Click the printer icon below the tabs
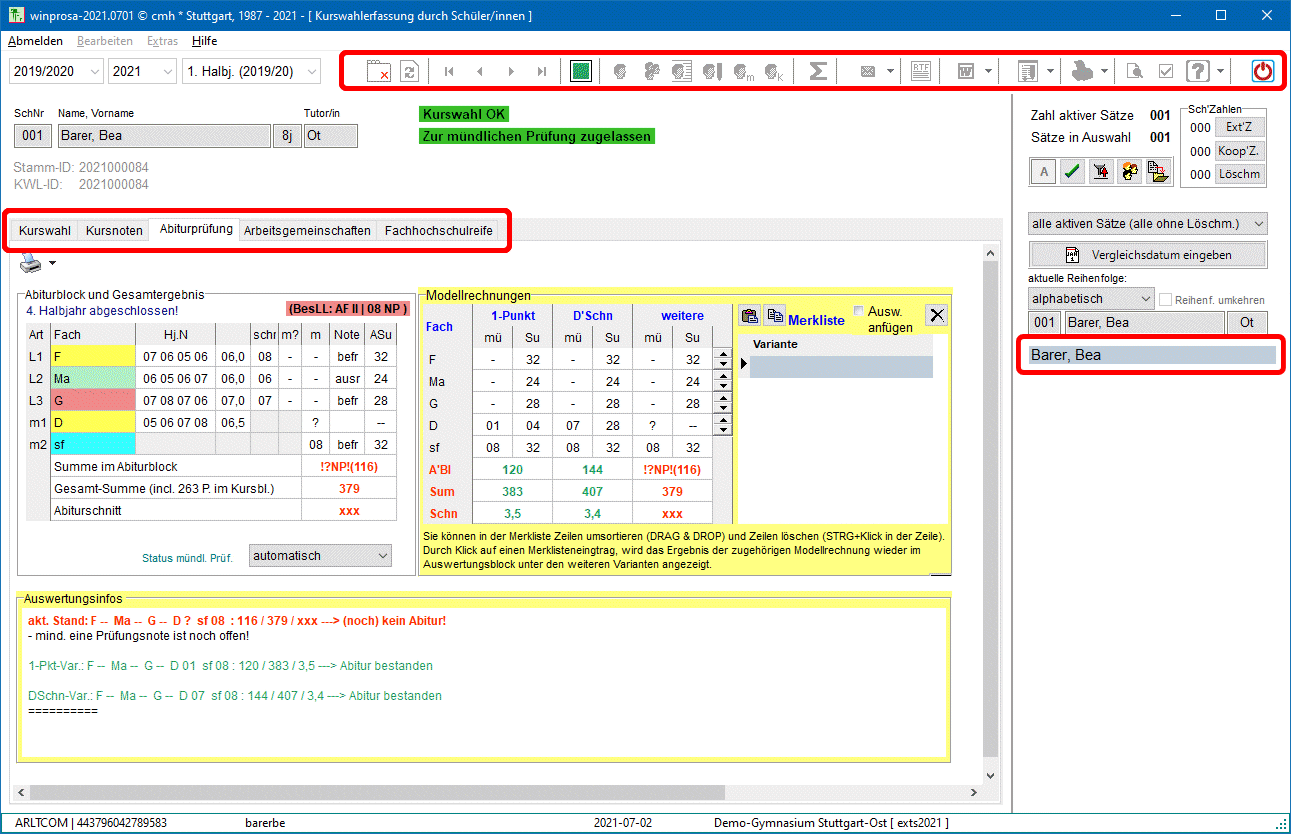The width and height of the screenshot is (1291, 834). (32, 263)
